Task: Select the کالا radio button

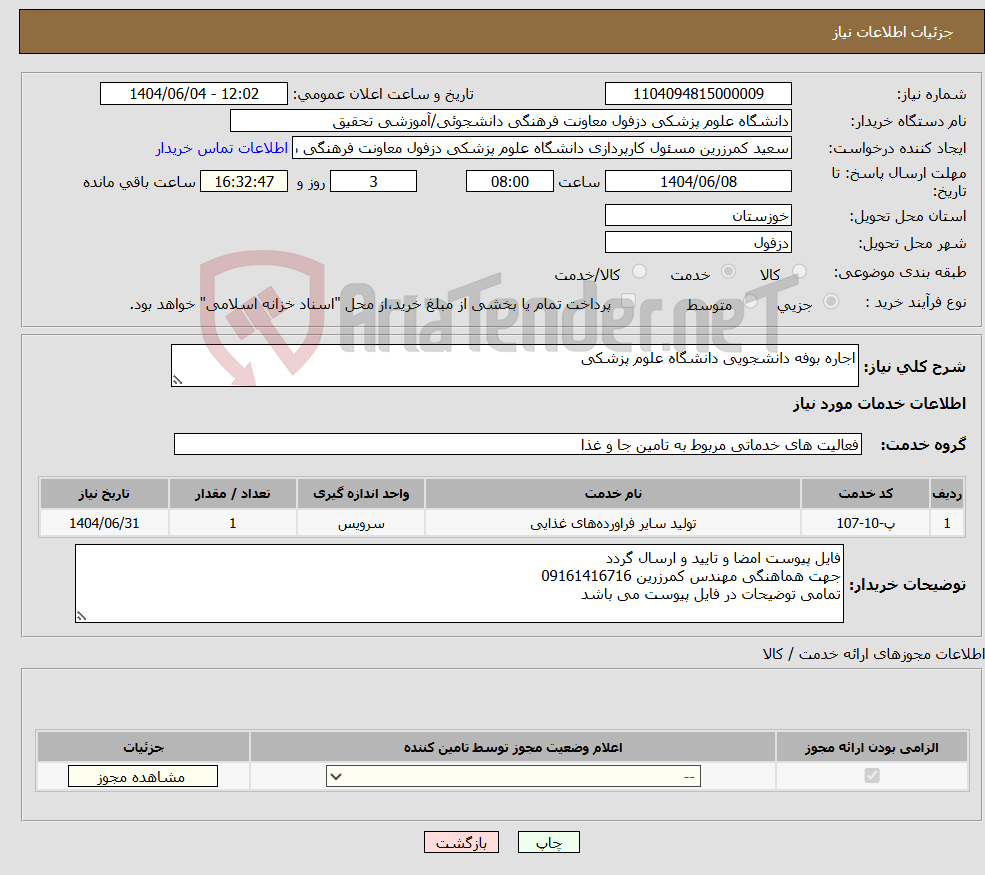Action: click(799, 271)
